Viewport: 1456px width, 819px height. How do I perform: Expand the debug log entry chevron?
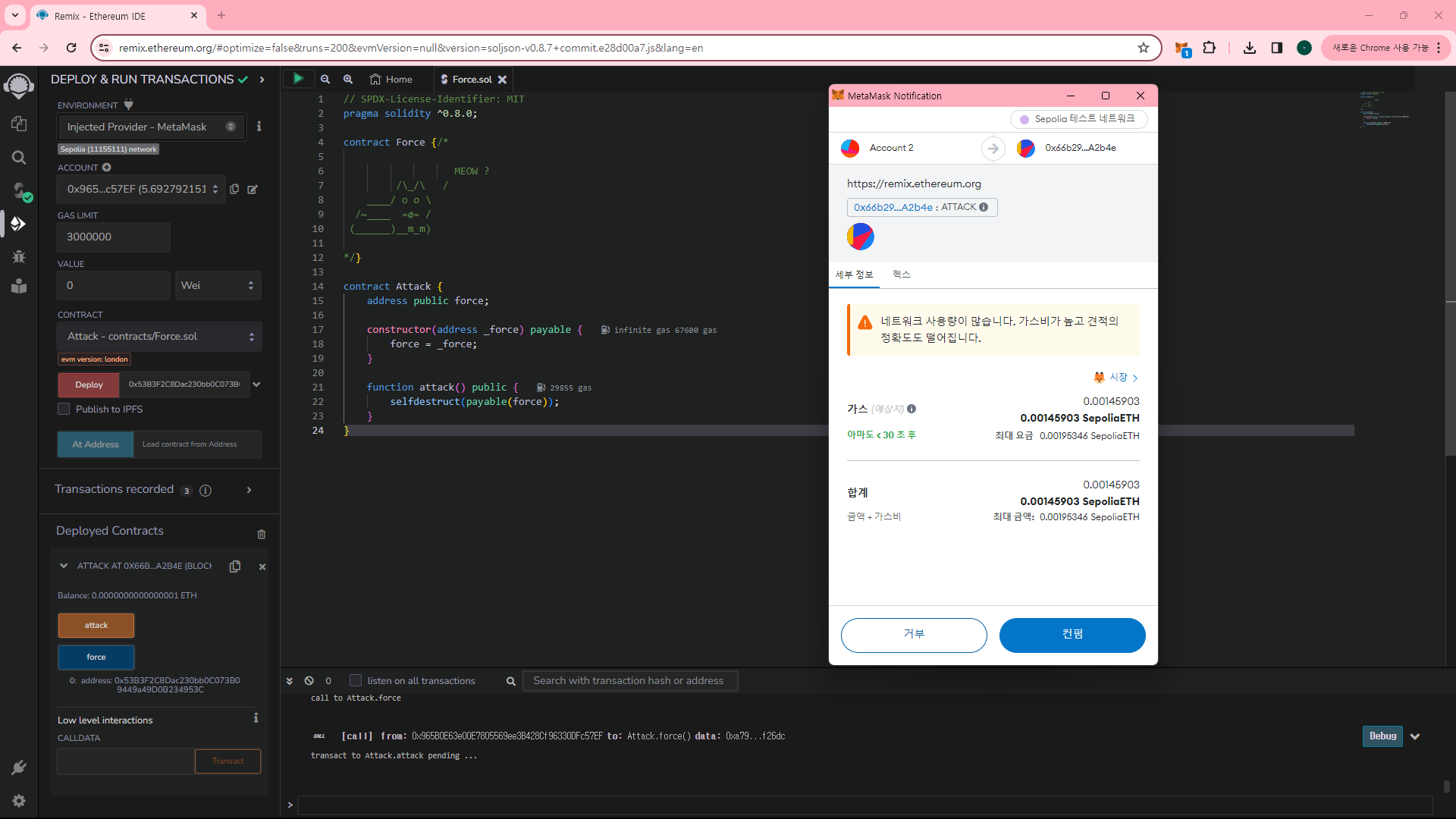(1415, 736)
